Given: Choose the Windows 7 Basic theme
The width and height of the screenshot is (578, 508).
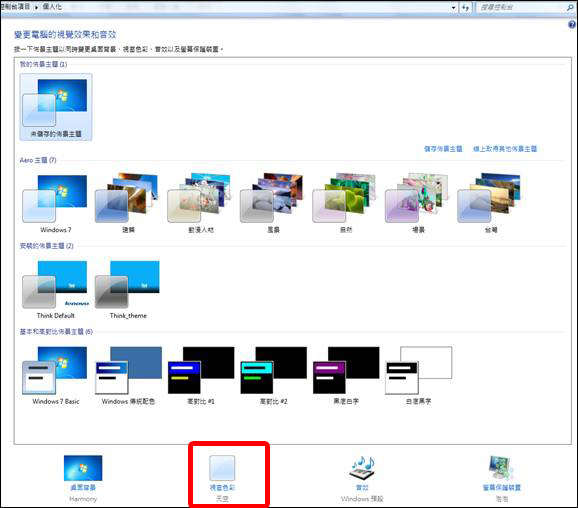Looking at the screenshot, I should coord(55,375).
